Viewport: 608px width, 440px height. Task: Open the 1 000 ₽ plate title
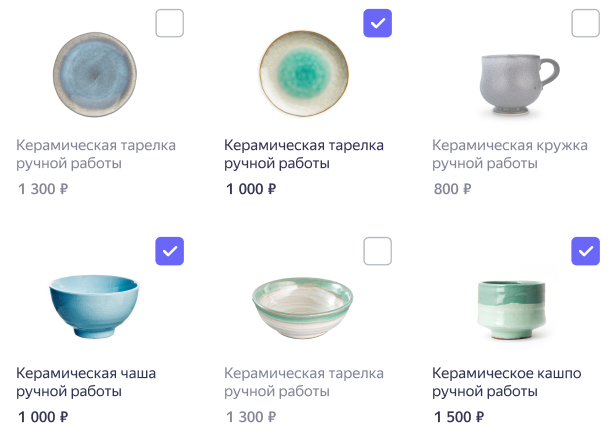pyautogui.click(x=304, y=154)
